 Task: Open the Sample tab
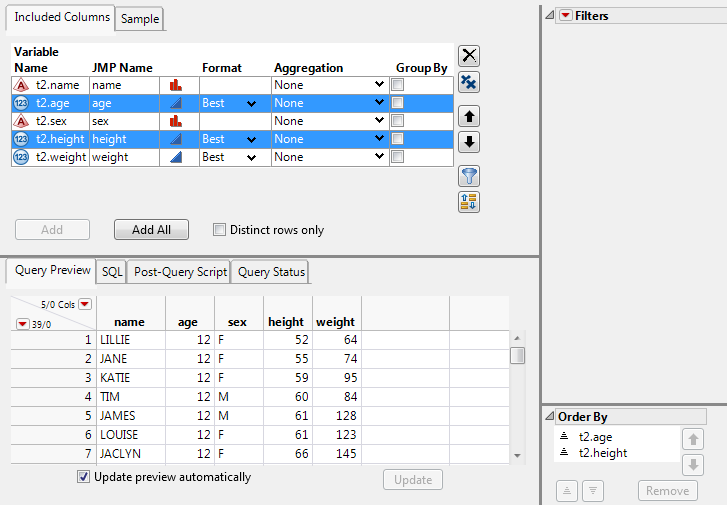tap(140, 19)
